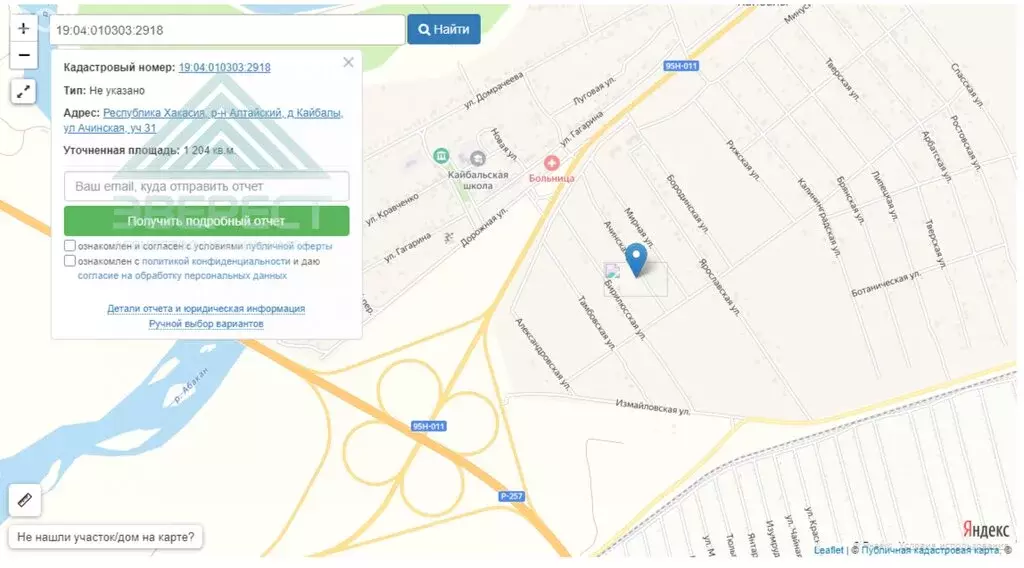Click the blue location pin marker
Screen dimensions: 1024x568
click(x=636, y=260)
